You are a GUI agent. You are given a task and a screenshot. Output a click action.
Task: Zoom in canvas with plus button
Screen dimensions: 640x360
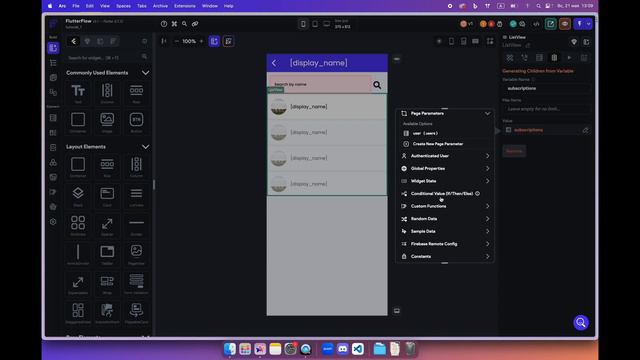point(201,41)
